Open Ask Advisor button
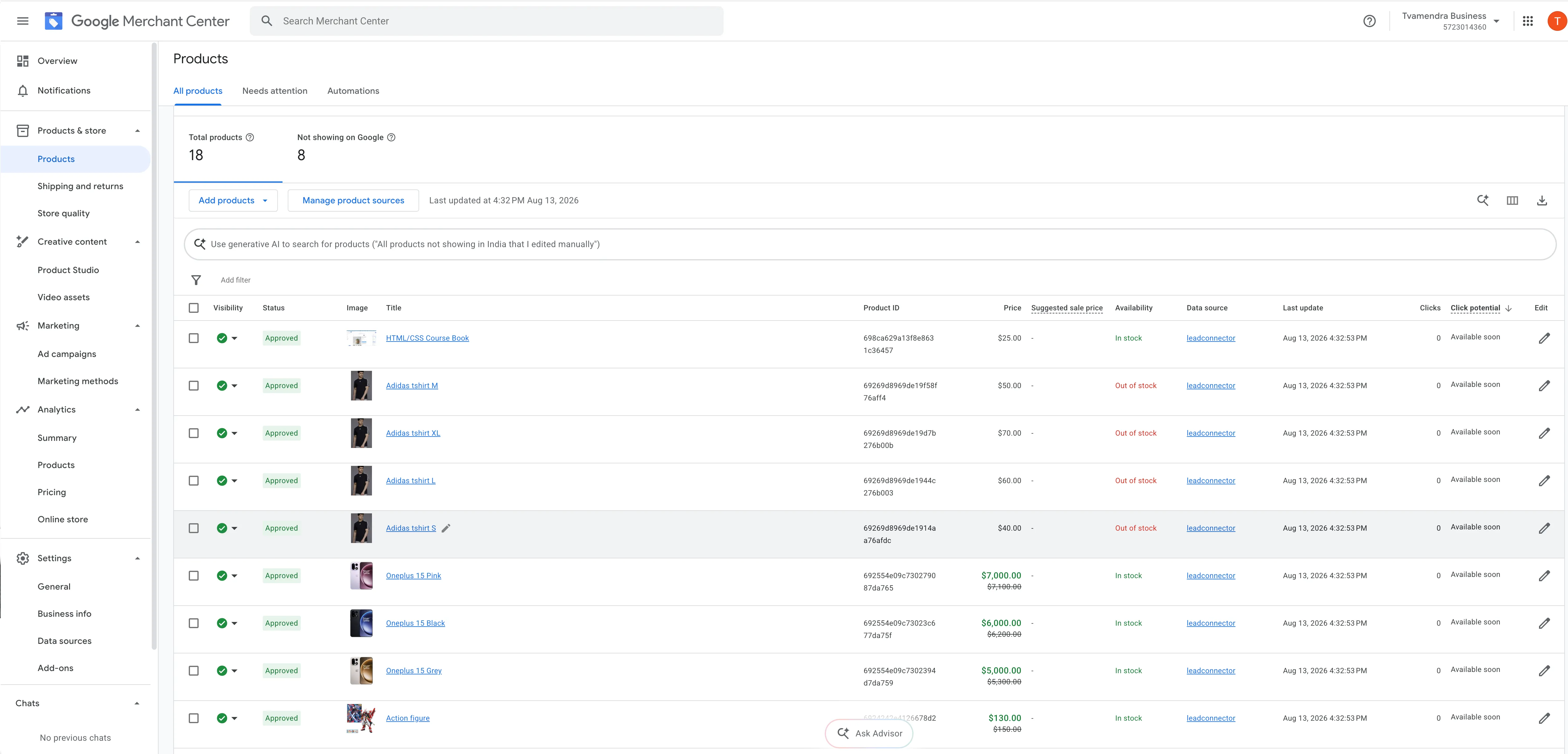This screenshot has width=1568, height=754. (x=869, y=733)
